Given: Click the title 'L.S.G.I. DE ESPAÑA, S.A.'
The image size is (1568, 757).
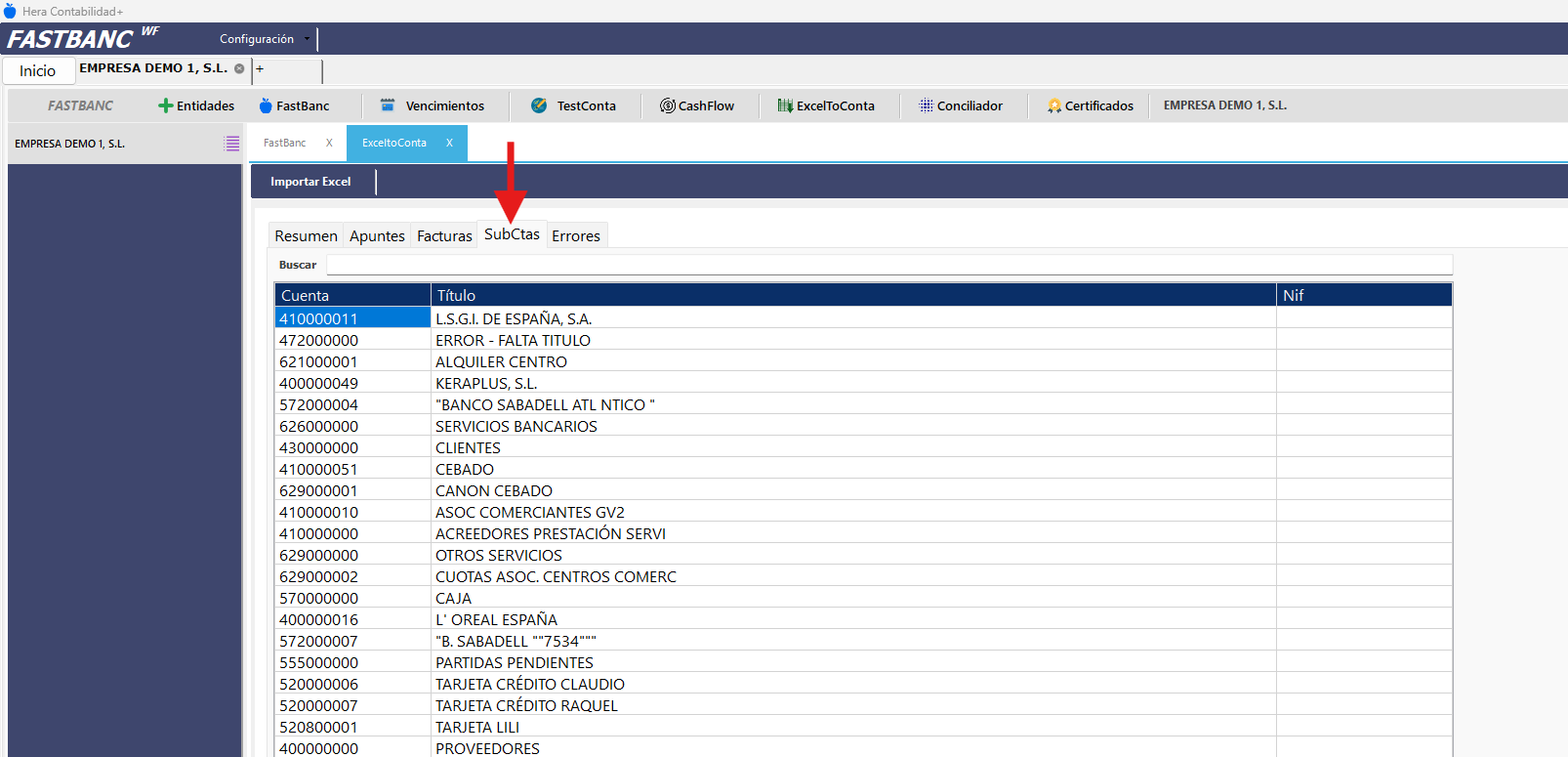Looking at the screenshot, I should (514, 318).
